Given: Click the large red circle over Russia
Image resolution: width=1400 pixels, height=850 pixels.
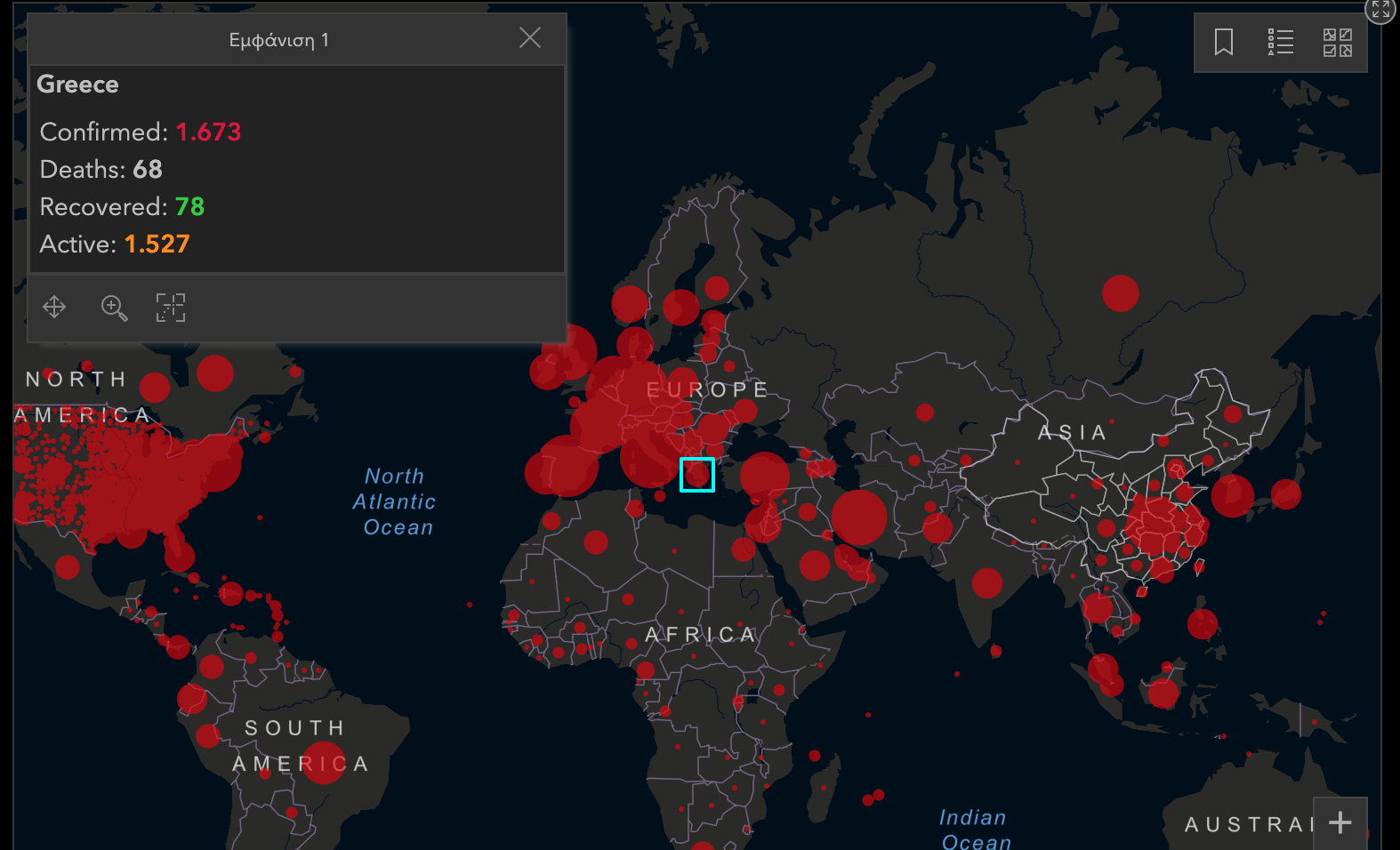Looking at the screenshot, I should tap(1120, 293).
